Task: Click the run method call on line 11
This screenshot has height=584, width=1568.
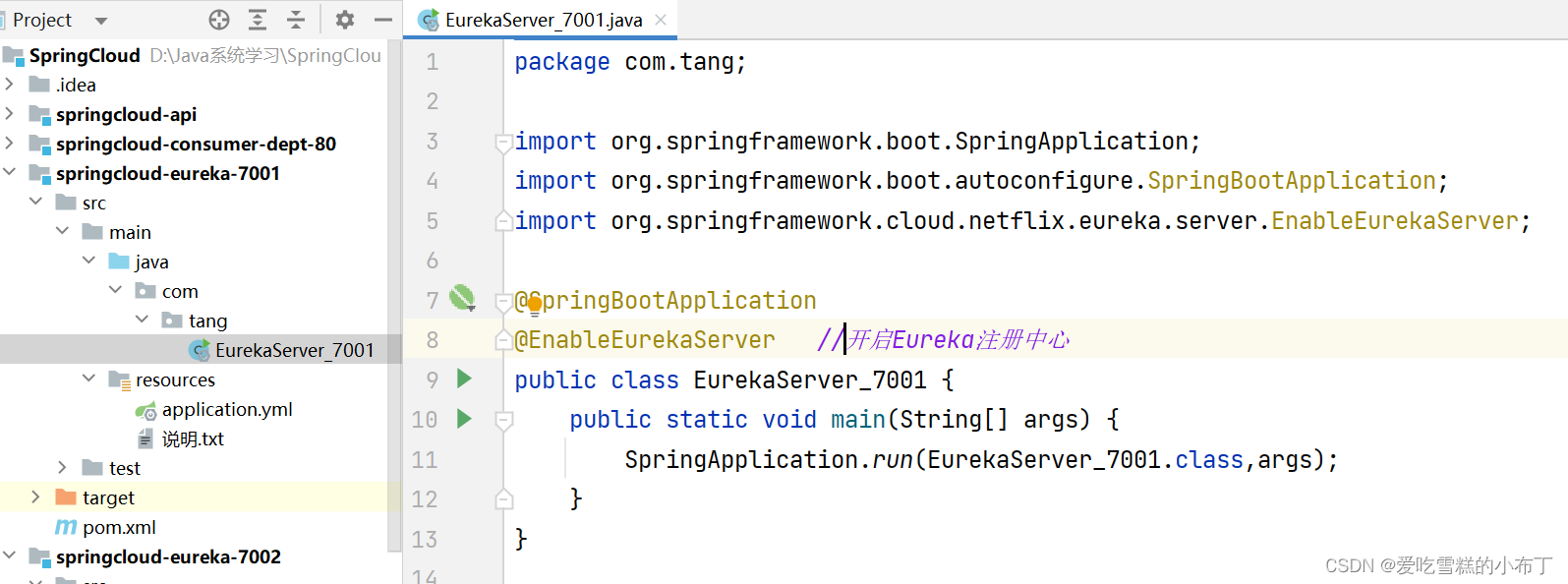Action: point(893,460)
